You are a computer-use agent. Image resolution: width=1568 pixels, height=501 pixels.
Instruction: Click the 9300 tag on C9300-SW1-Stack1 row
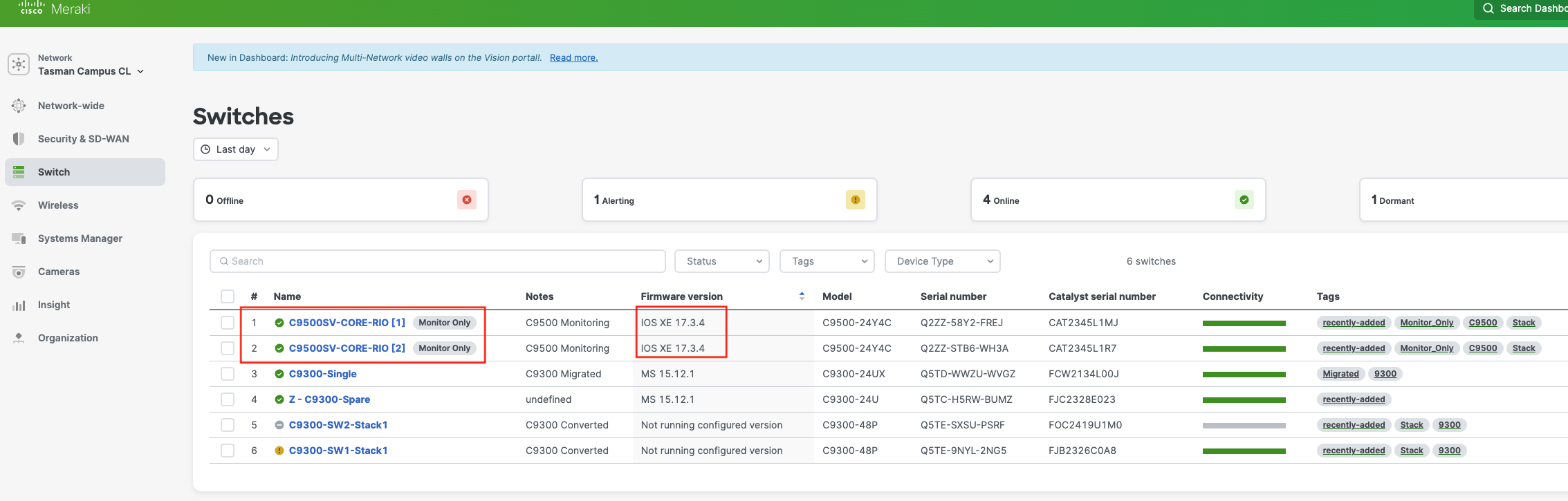coord(1450,451)
